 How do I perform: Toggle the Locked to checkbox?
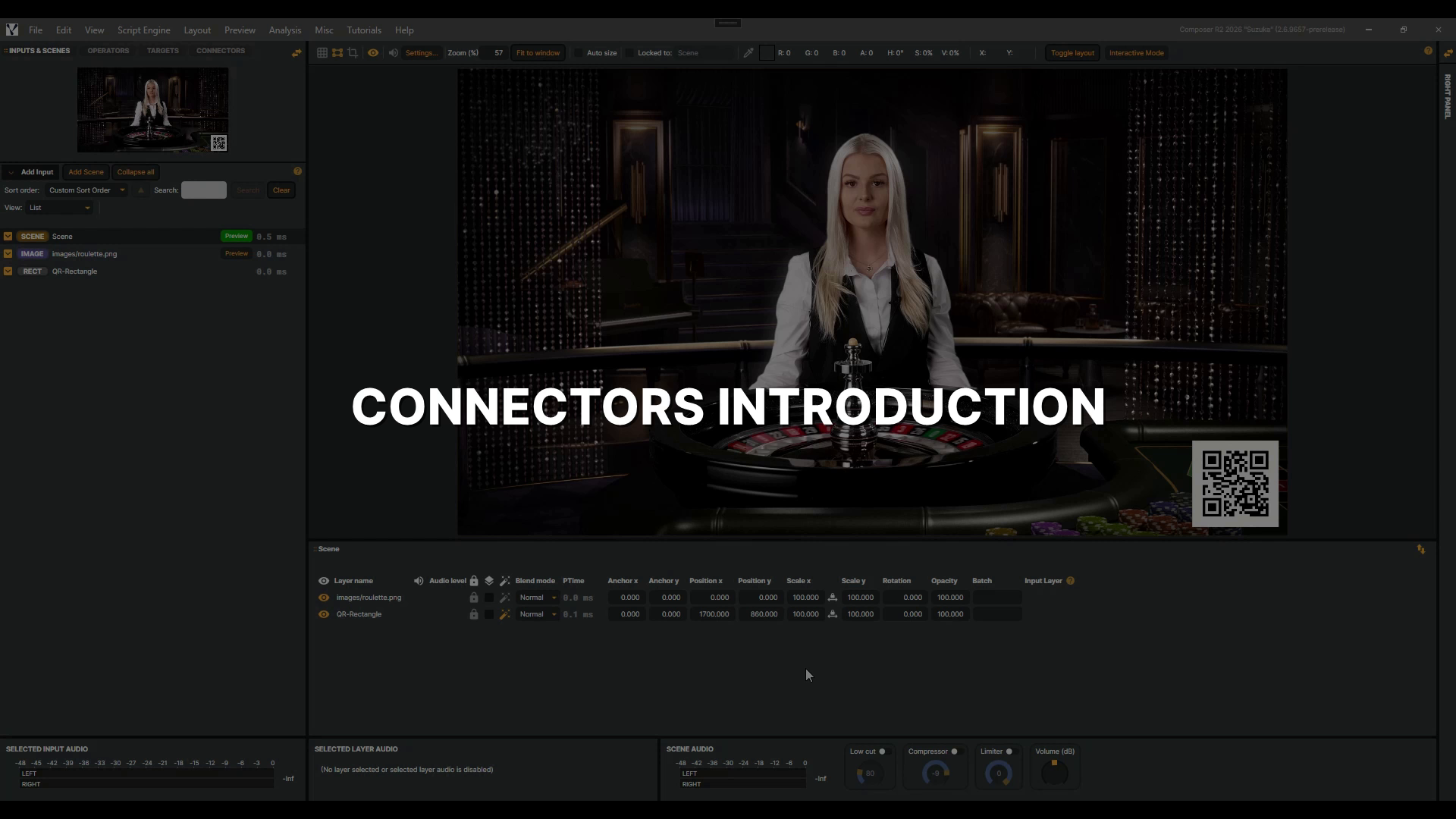point(629,53)
